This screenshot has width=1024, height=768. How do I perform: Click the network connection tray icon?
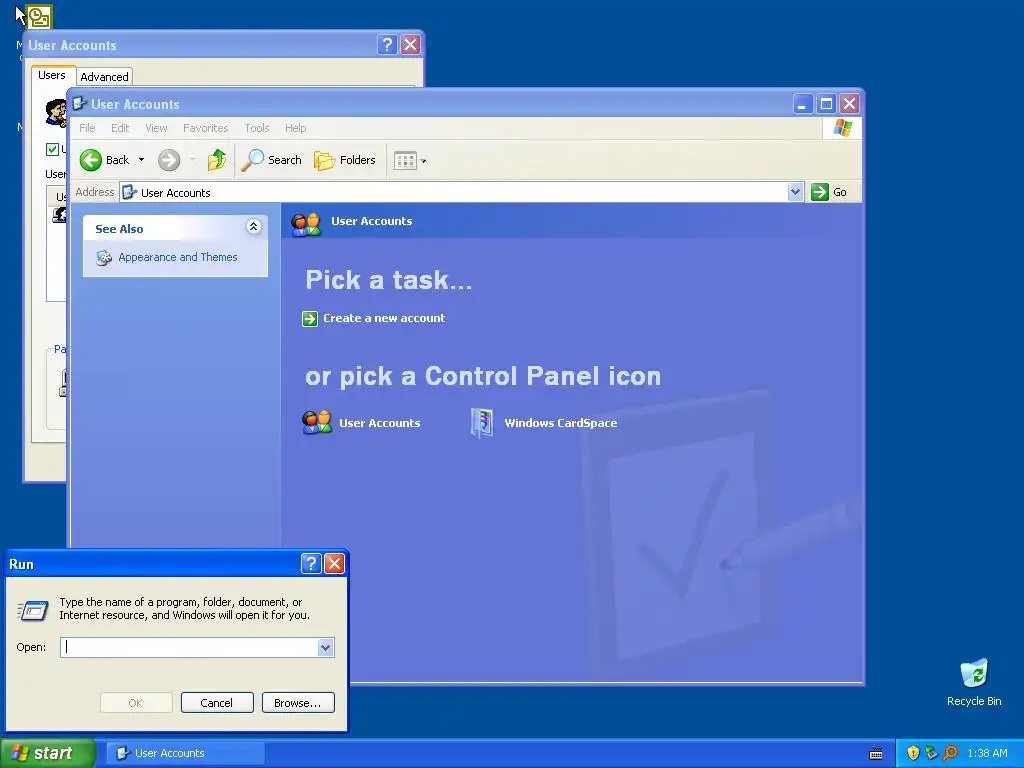[x=931, y=753]
